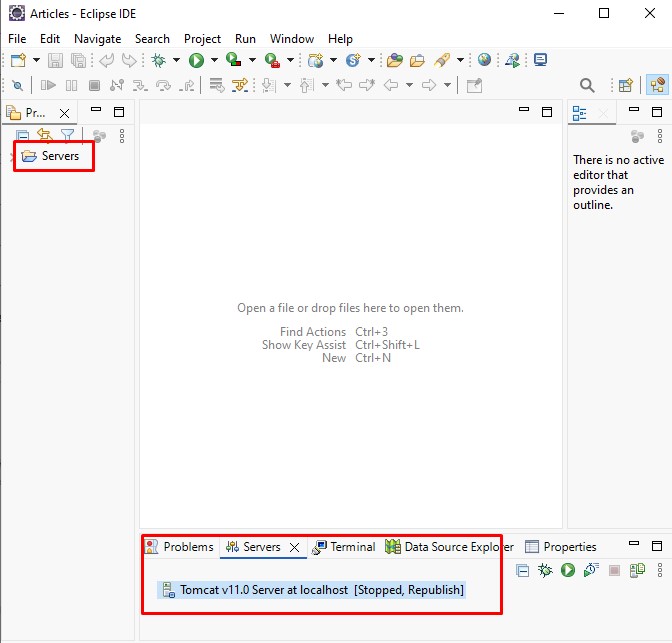The width and height of the screenshot is (672, 643).
Task: Click the Previous Annotation icon
Action: (307, 85)
